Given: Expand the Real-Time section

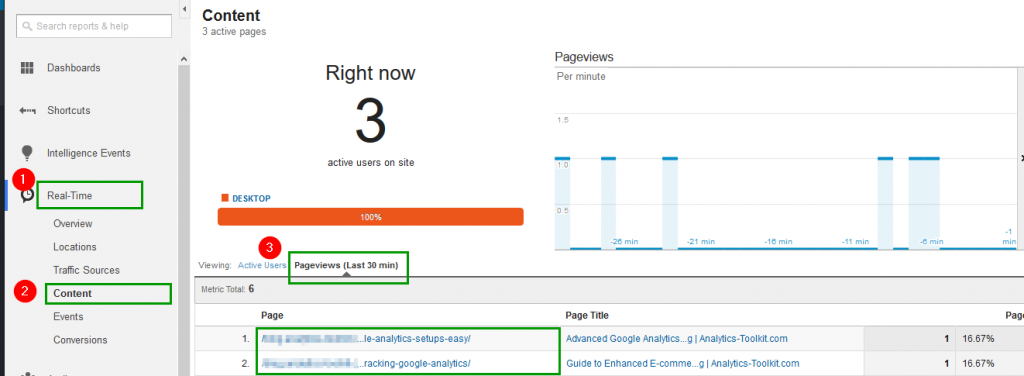Looking at the screenshot, I should click(x=69, y=195).
